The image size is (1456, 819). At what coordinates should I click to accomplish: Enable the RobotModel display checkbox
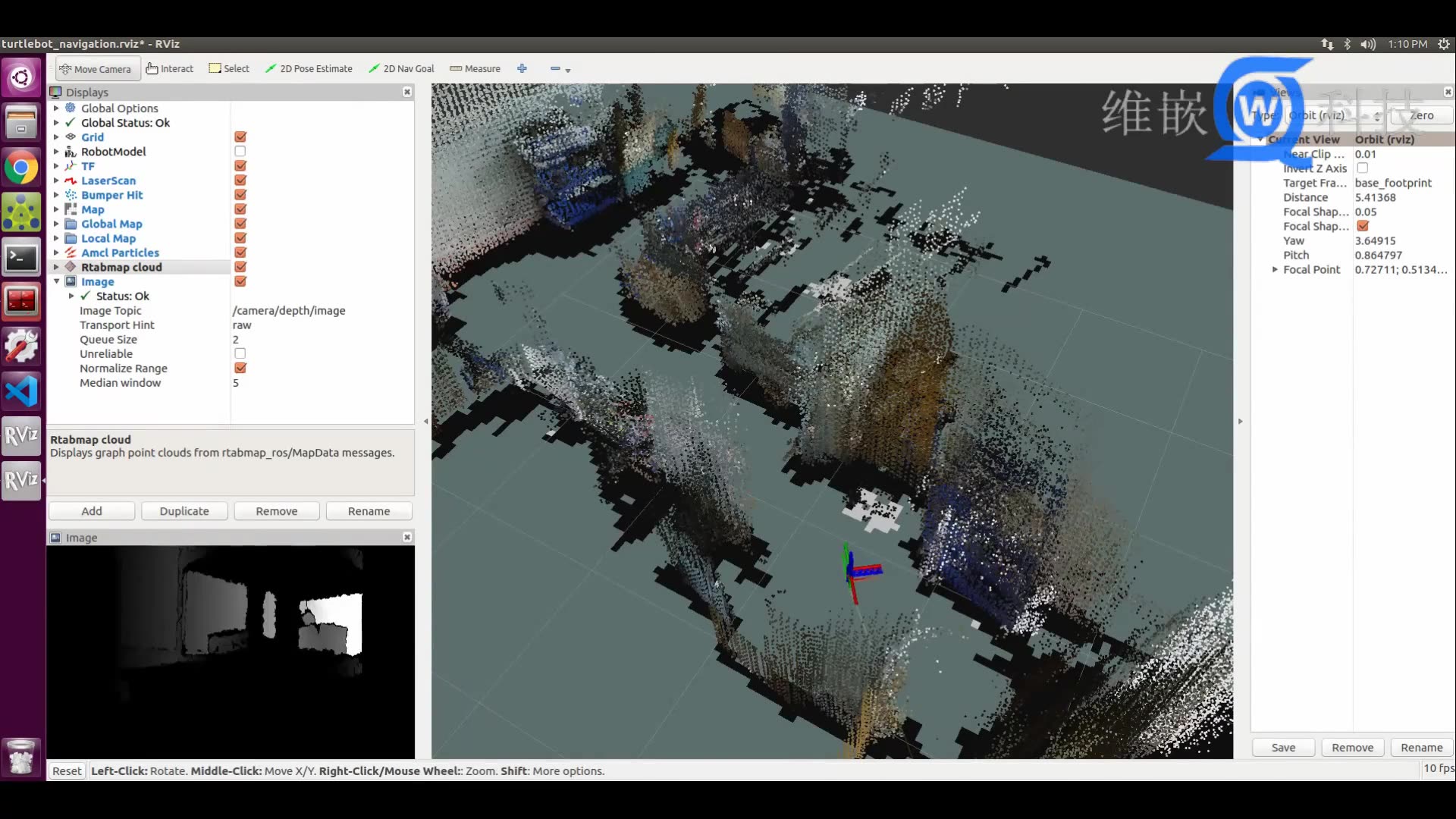[x=240, y=152]
